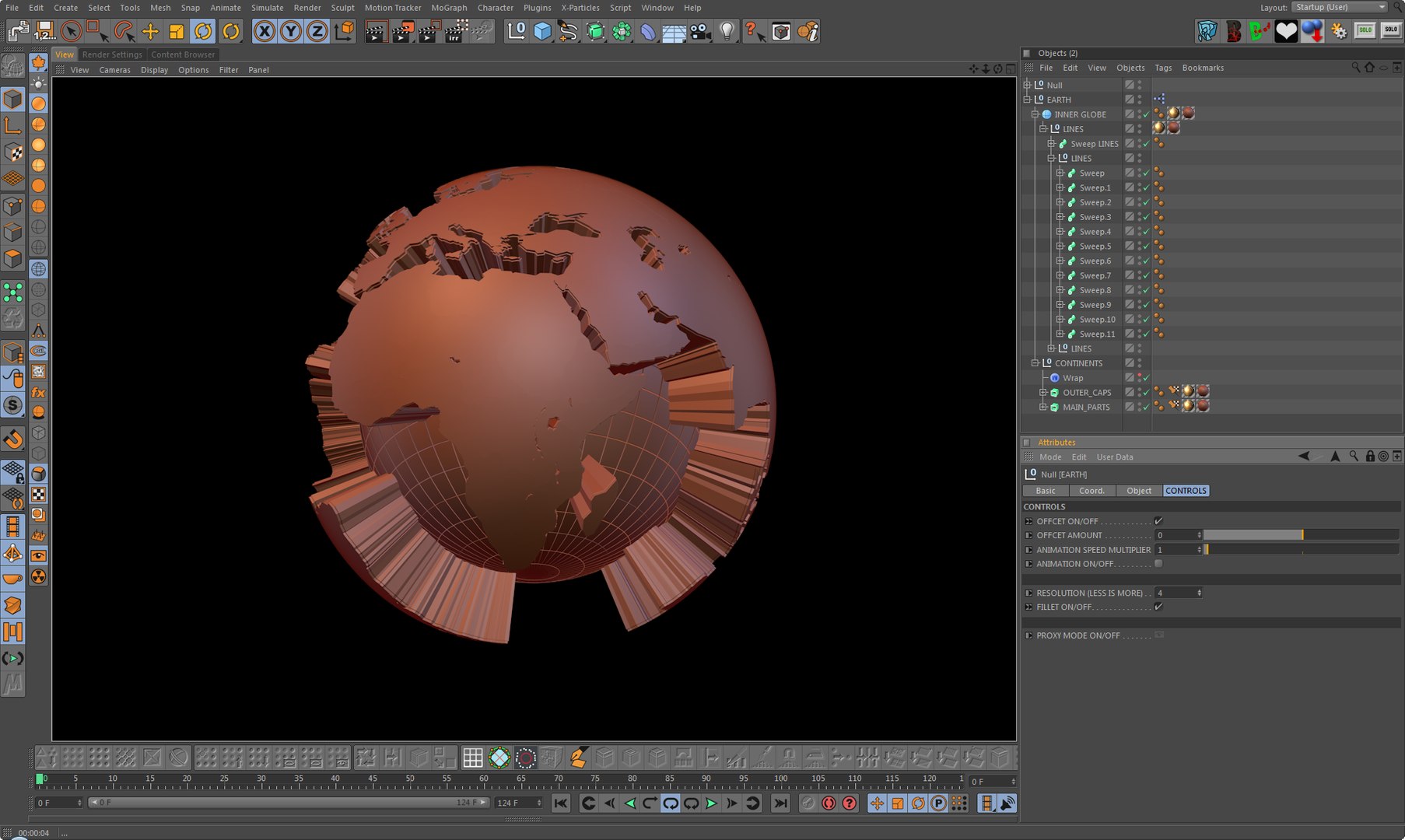Screen dimensions: 1405x840
Task: Click the help question-mark cursor icon
Action: click(x=755, y=31)
